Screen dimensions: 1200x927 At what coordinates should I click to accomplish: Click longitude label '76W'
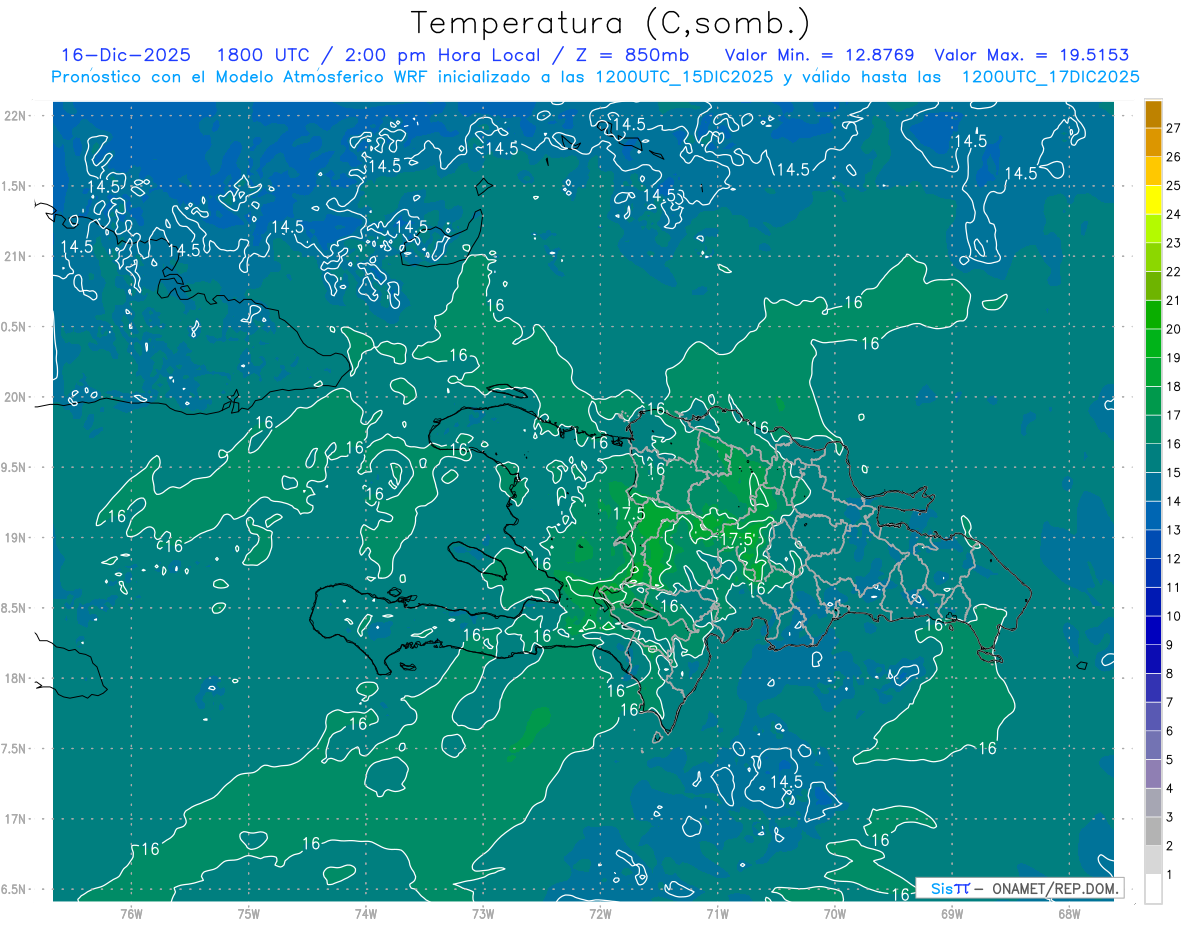coord(131,914)
